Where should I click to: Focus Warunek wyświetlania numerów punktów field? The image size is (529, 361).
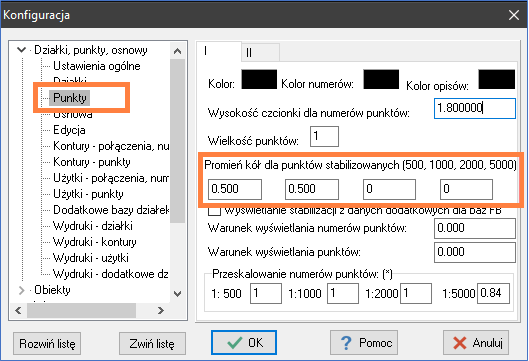(x=475, y=228)
